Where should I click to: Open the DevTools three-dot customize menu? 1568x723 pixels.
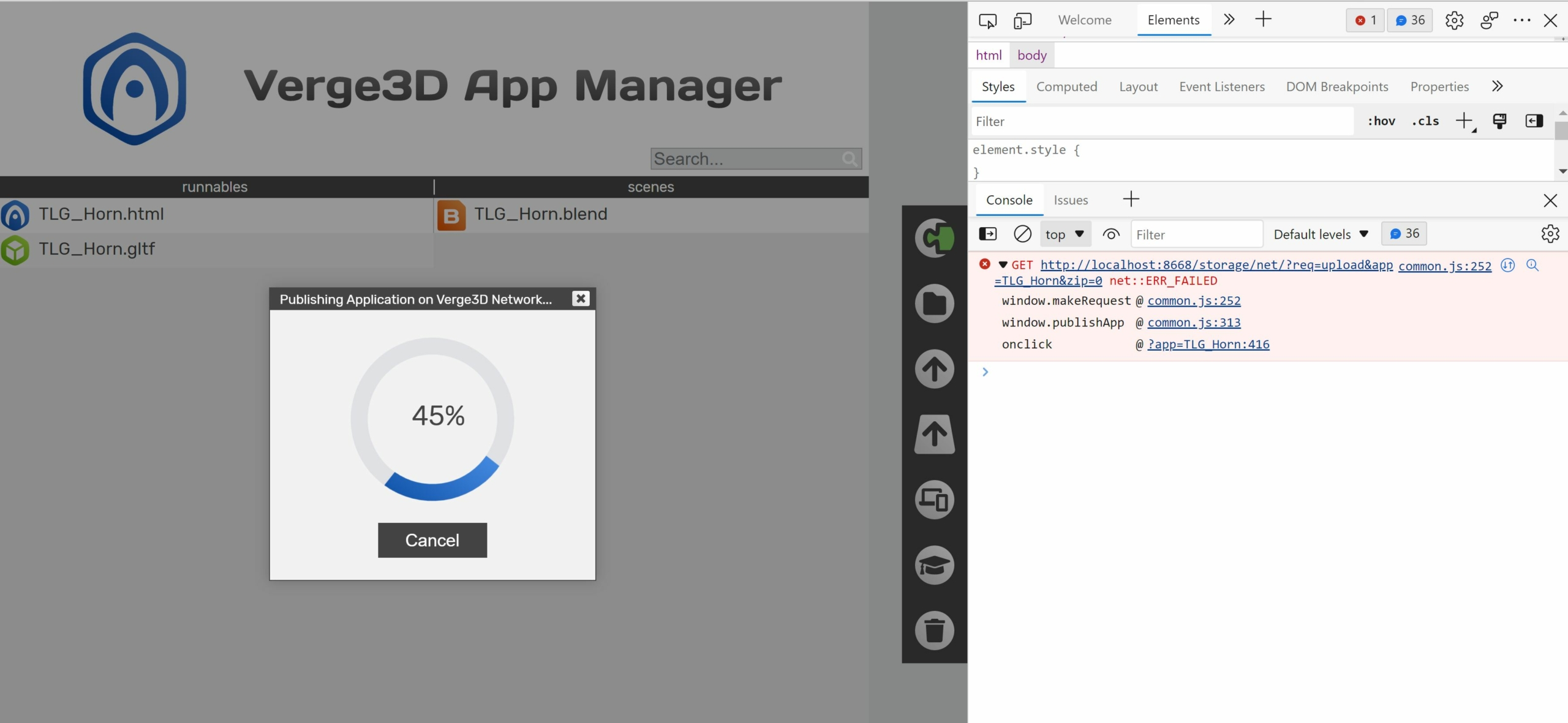[x=1521, y=20]
